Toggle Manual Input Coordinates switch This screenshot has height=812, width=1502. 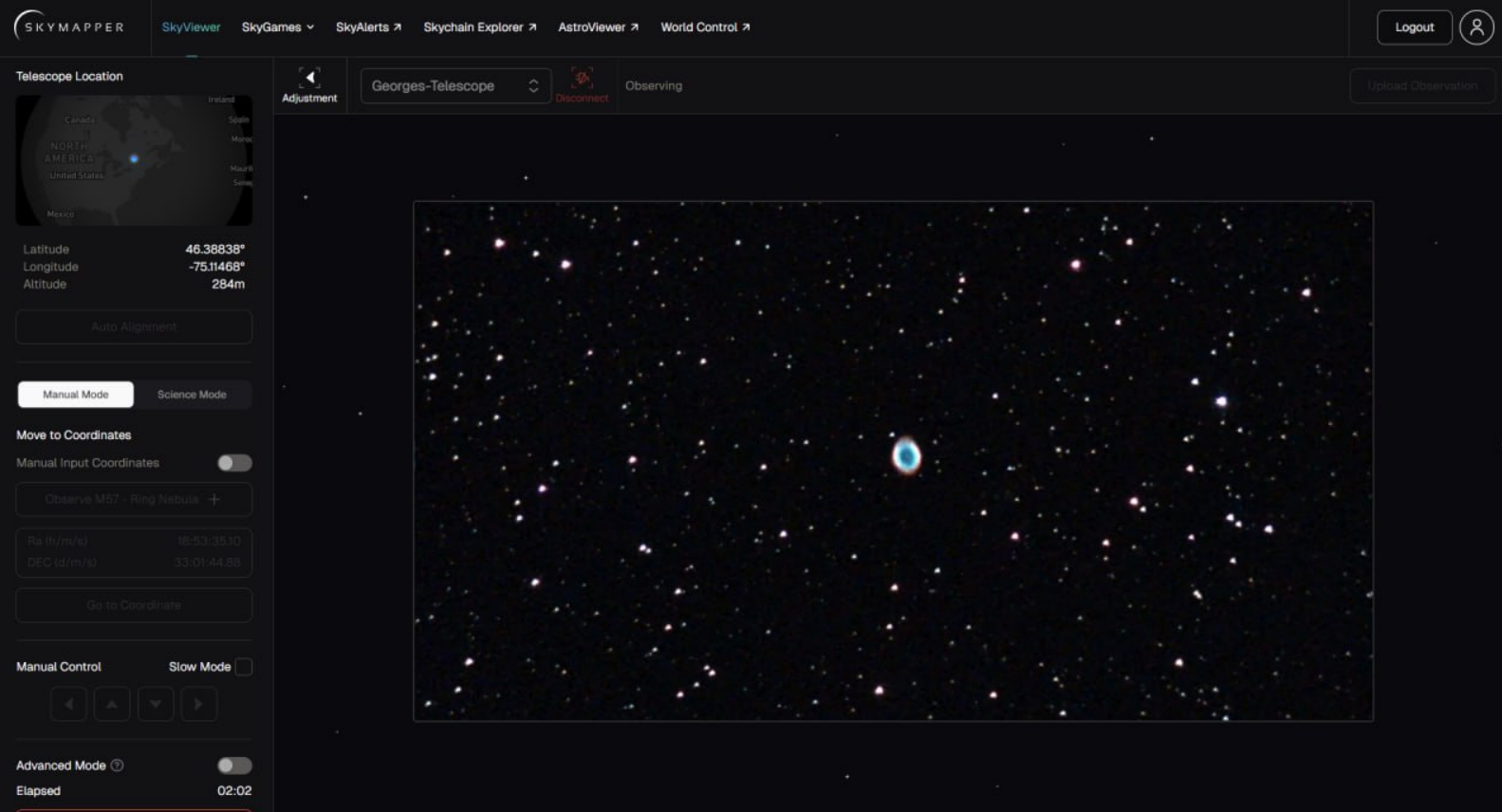pyautogui.click(x=234, y=463)
